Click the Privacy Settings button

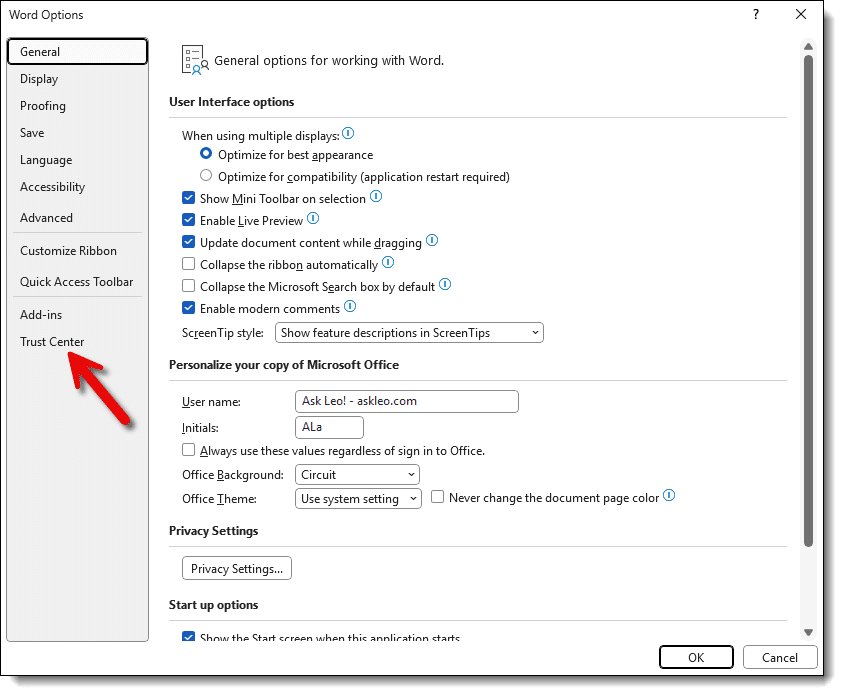click(x=236, y=569)
